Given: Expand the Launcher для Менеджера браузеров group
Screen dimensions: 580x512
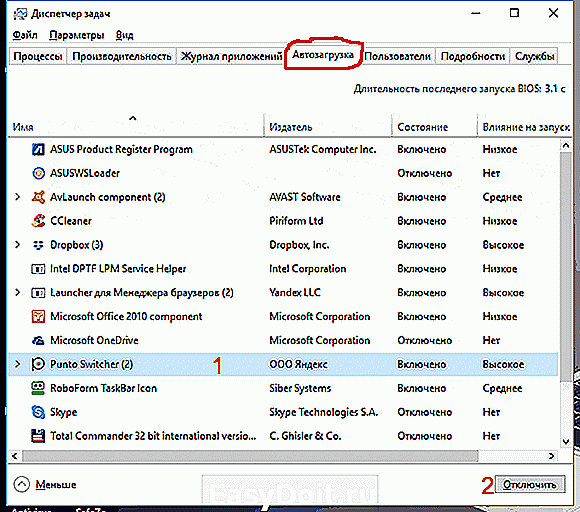Looking at the screenshot, I should 17,293.
